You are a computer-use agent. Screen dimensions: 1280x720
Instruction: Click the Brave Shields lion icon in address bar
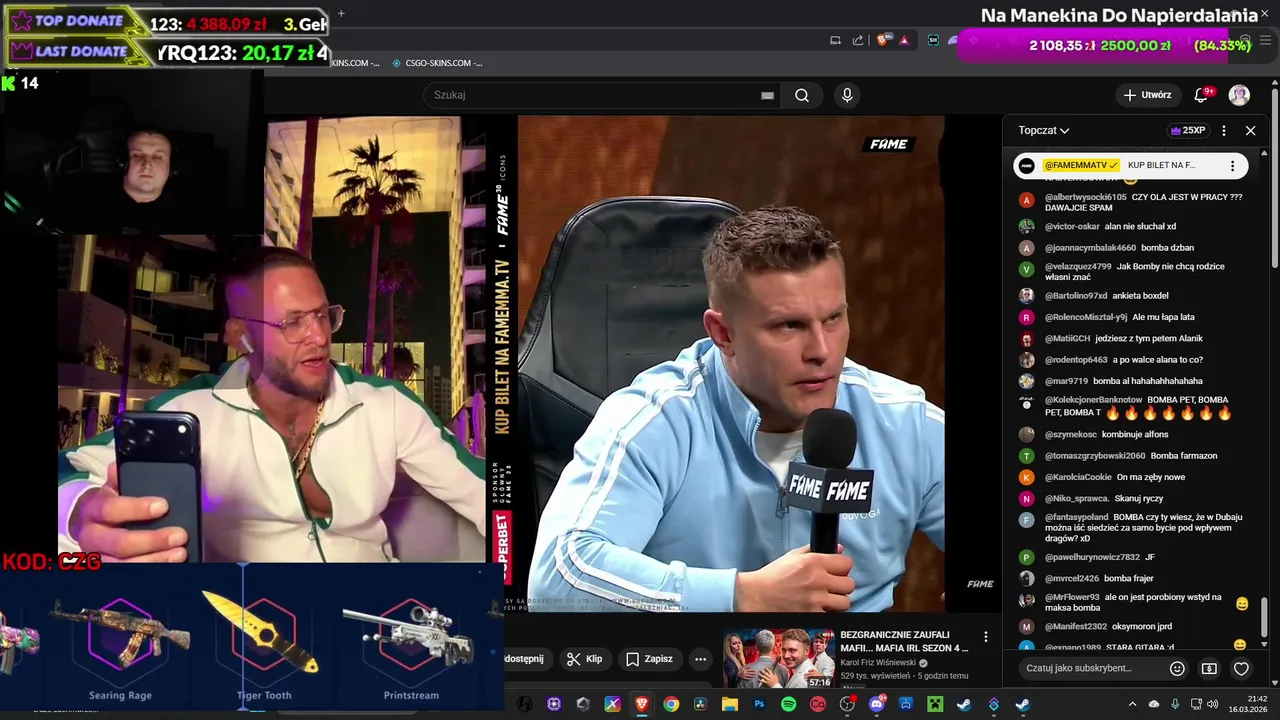(883, 40)
